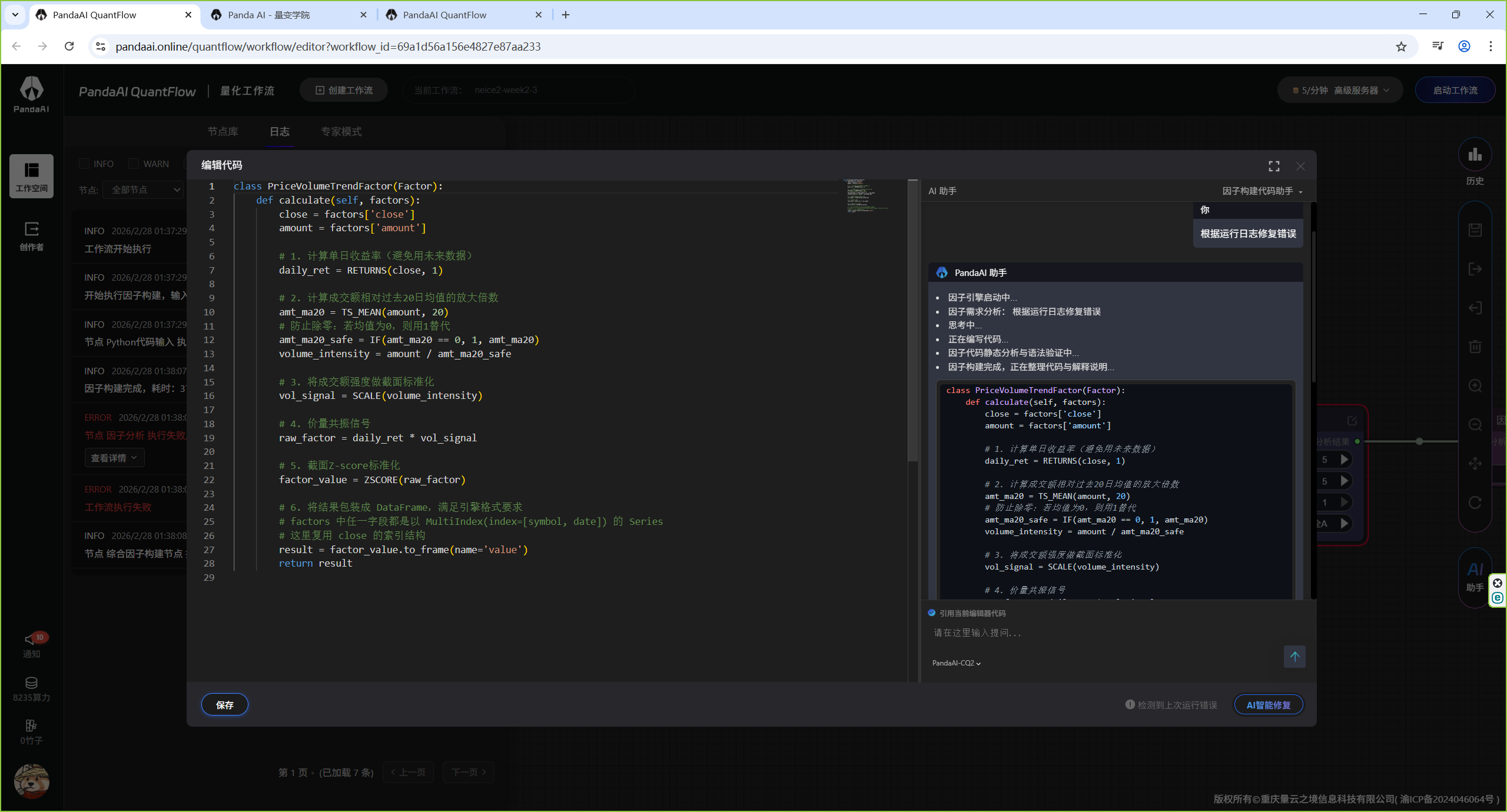Click the code minimap preview
Viewport: 1507px width, 812px height.
[x=868, y=196]
